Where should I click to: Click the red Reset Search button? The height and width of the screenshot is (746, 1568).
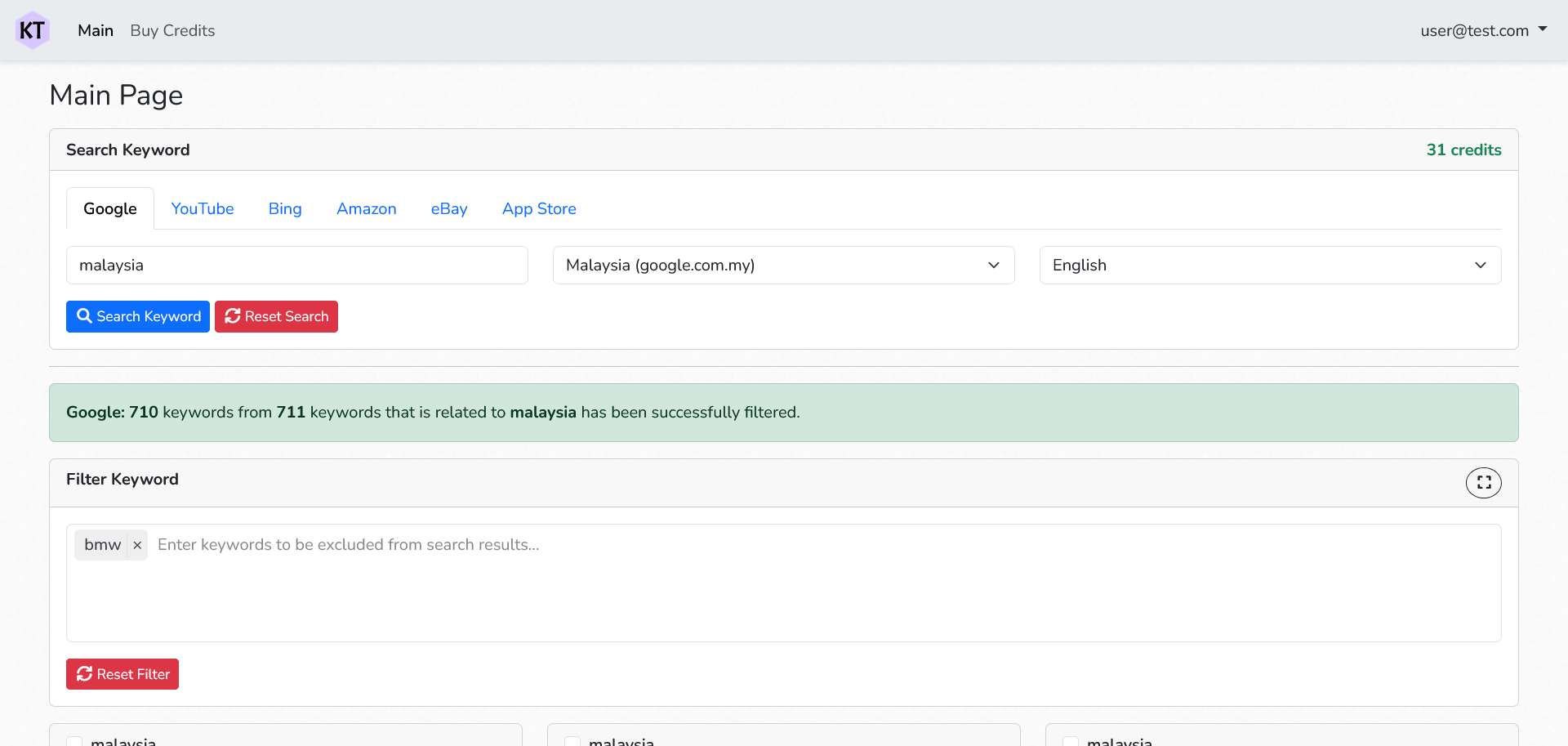[276, 317]
